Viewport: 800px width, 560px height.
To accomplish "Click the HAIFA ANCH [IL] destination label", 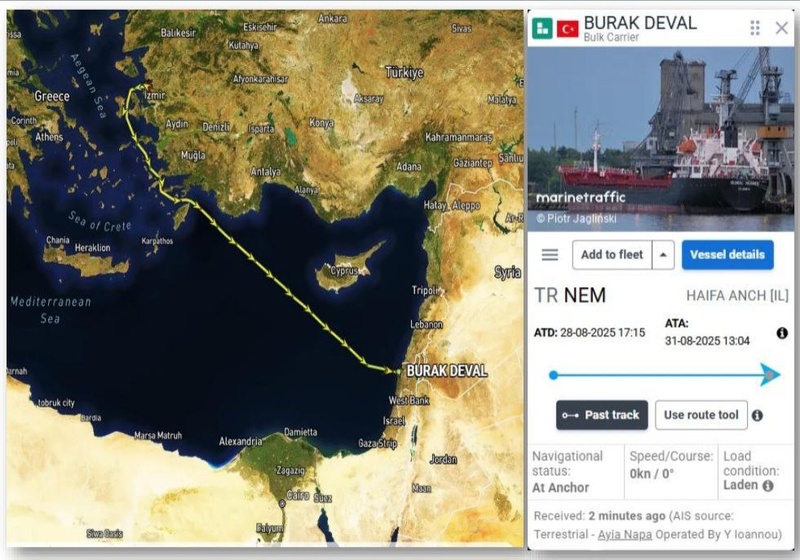I will (x=737, y=296).
